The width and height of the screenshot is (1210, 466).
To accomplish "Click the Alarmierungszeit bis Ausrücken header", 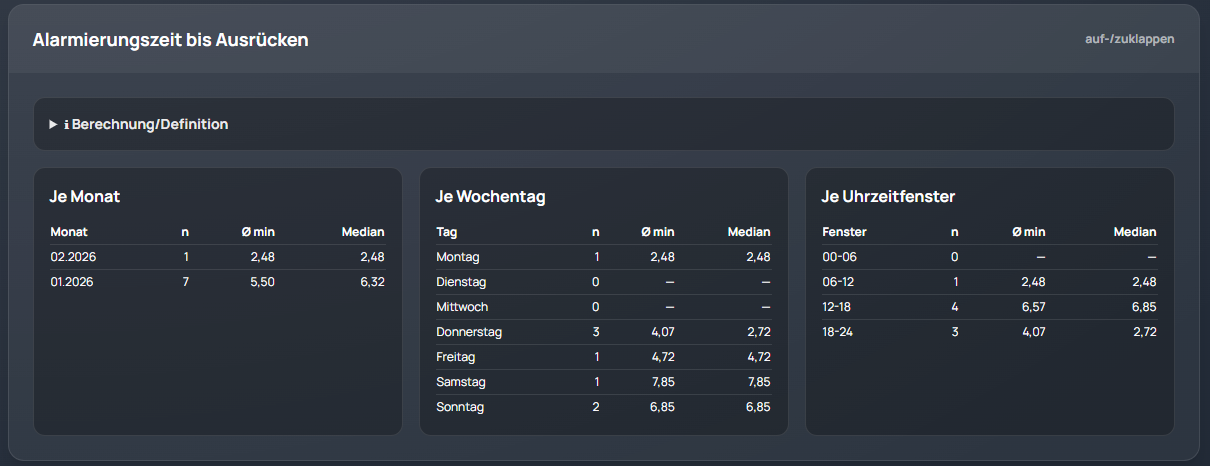I will [170, 40].
